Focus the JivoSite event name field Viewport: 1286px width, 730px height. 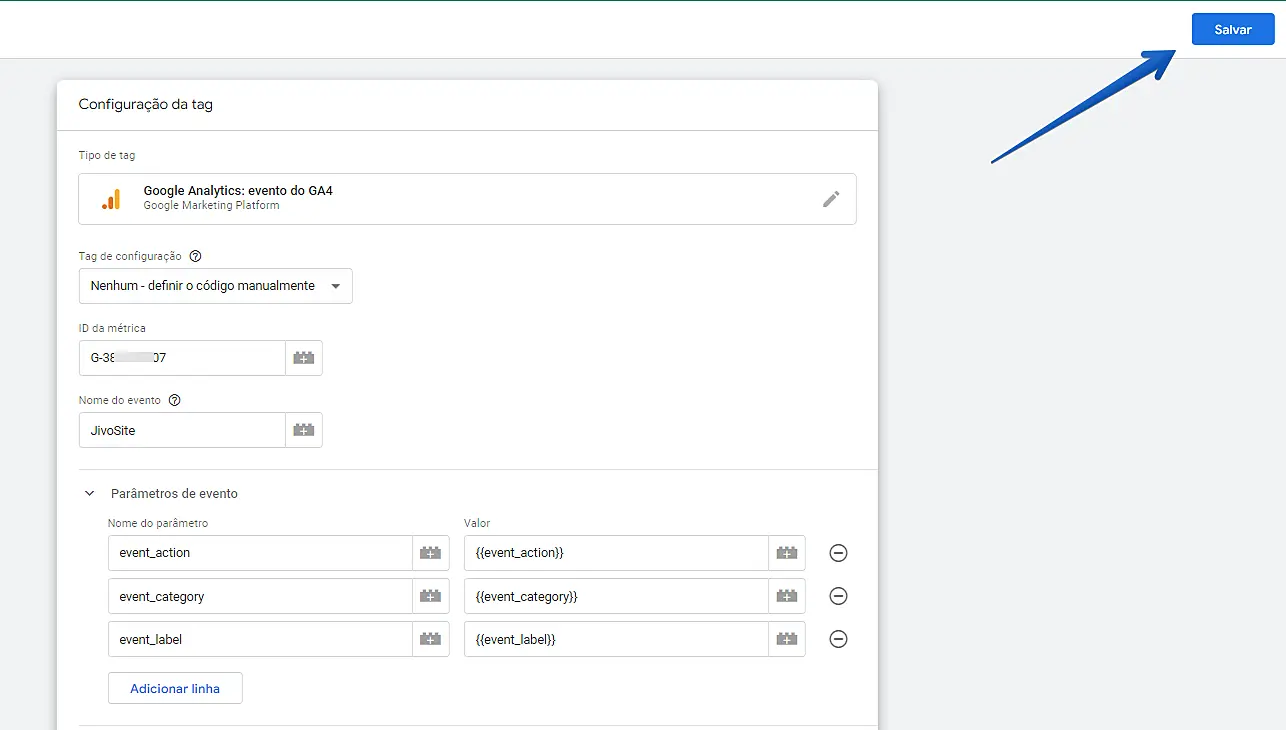pyautogui.click(x=182, y=430)
